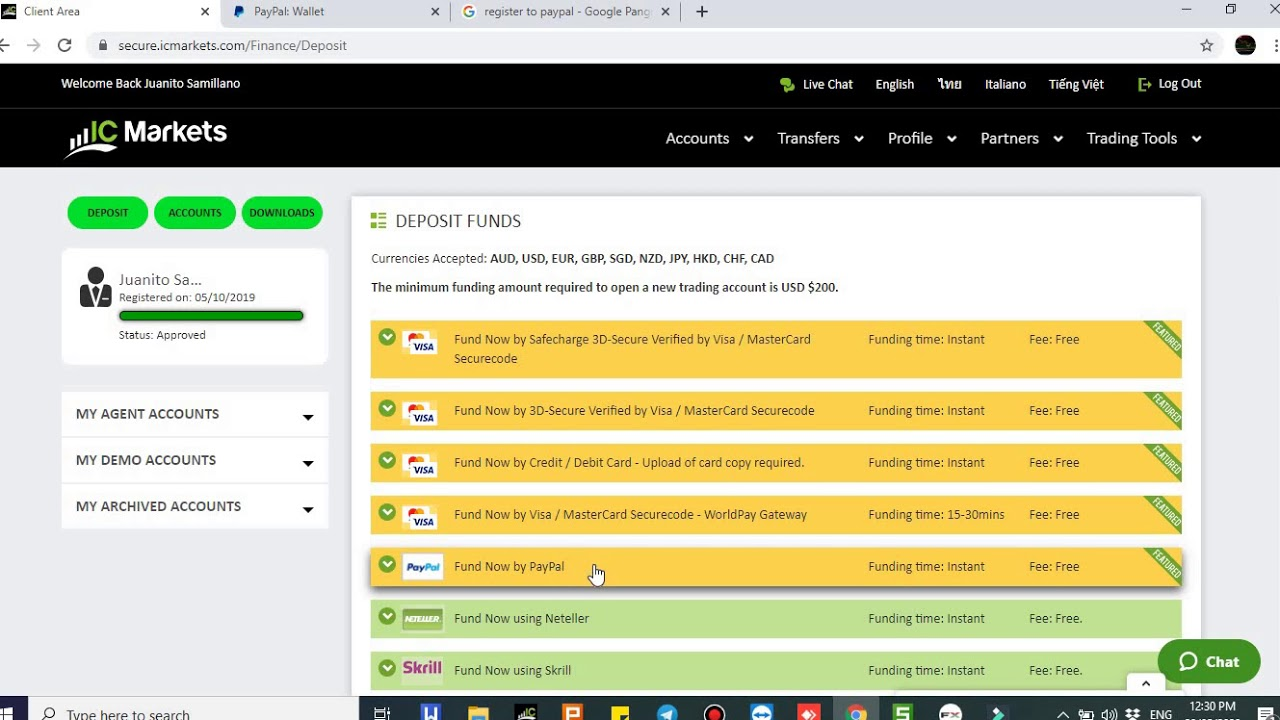1280x720 pixels.
Task: Open the Profile menu
Action: [x=922, y=138]
